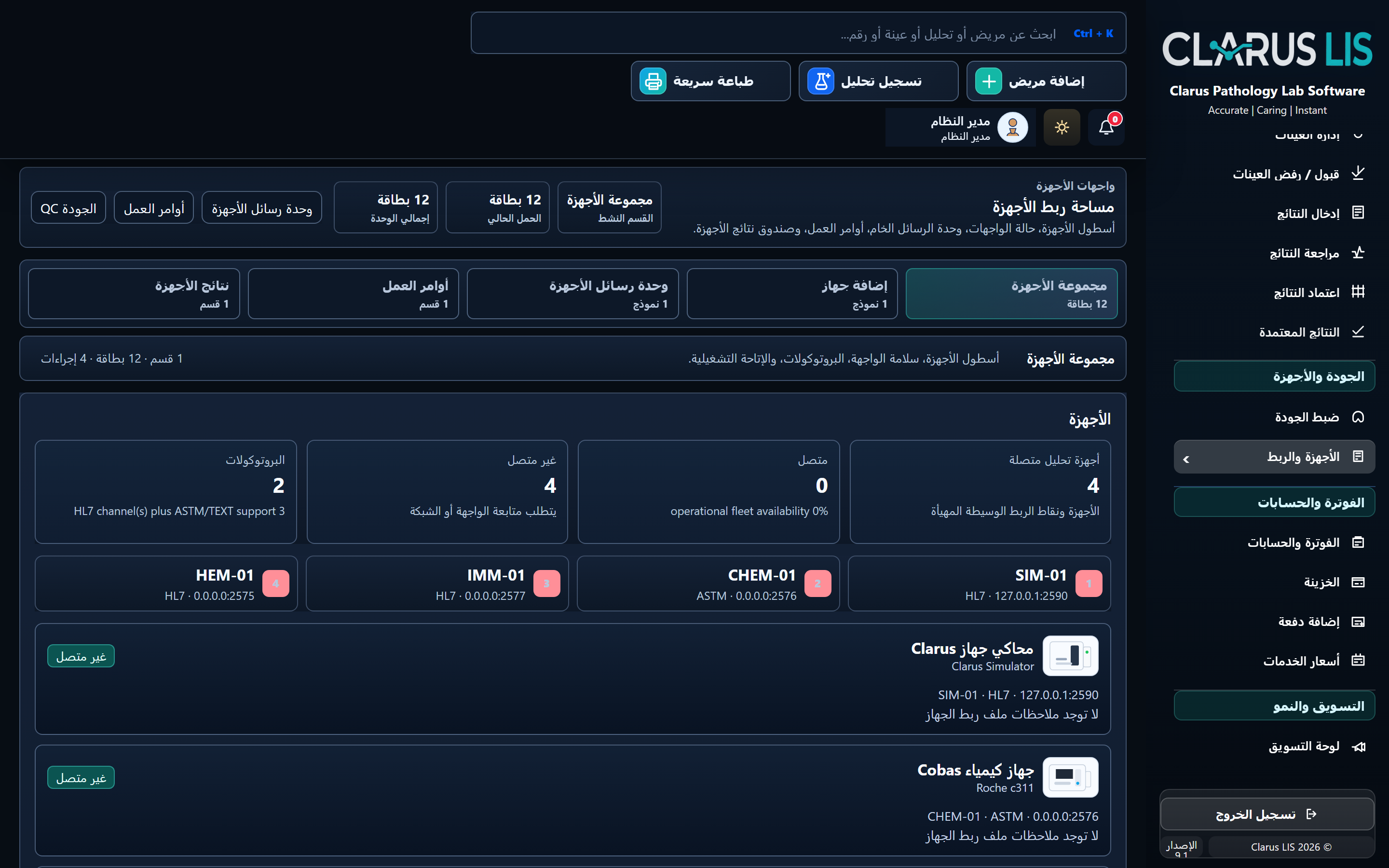
Task: Open the notifications bell icon
Action: tap(1106, 127)
